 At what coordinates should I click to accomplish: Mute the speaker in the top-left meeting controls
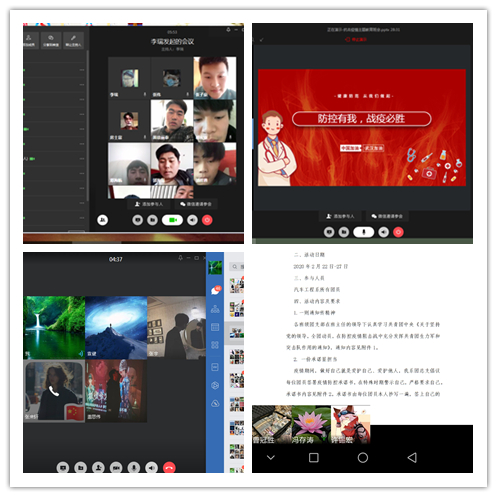[192, 220]
